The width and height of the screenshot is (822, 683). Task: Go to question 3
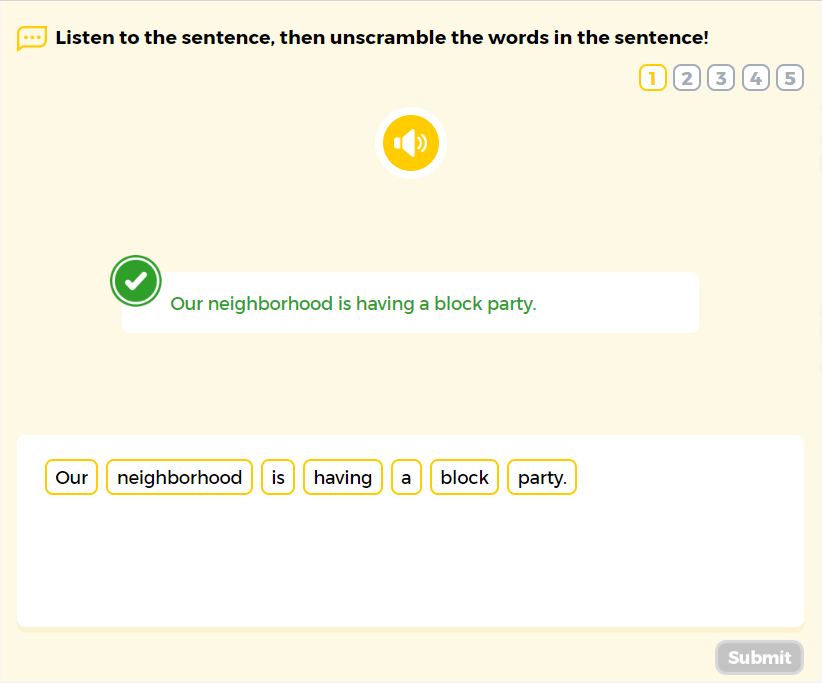coord(721,77)
